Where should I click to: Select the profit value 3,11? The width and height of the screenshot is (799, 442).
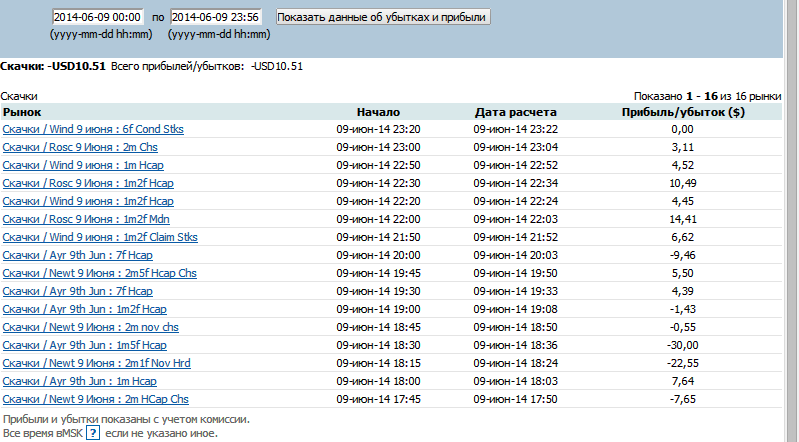683,147
